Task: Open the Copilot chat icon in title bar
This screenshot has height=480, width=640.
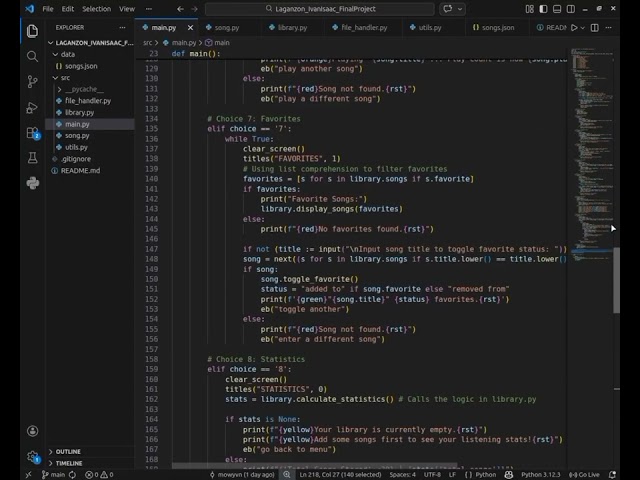Action: [448, 9]
